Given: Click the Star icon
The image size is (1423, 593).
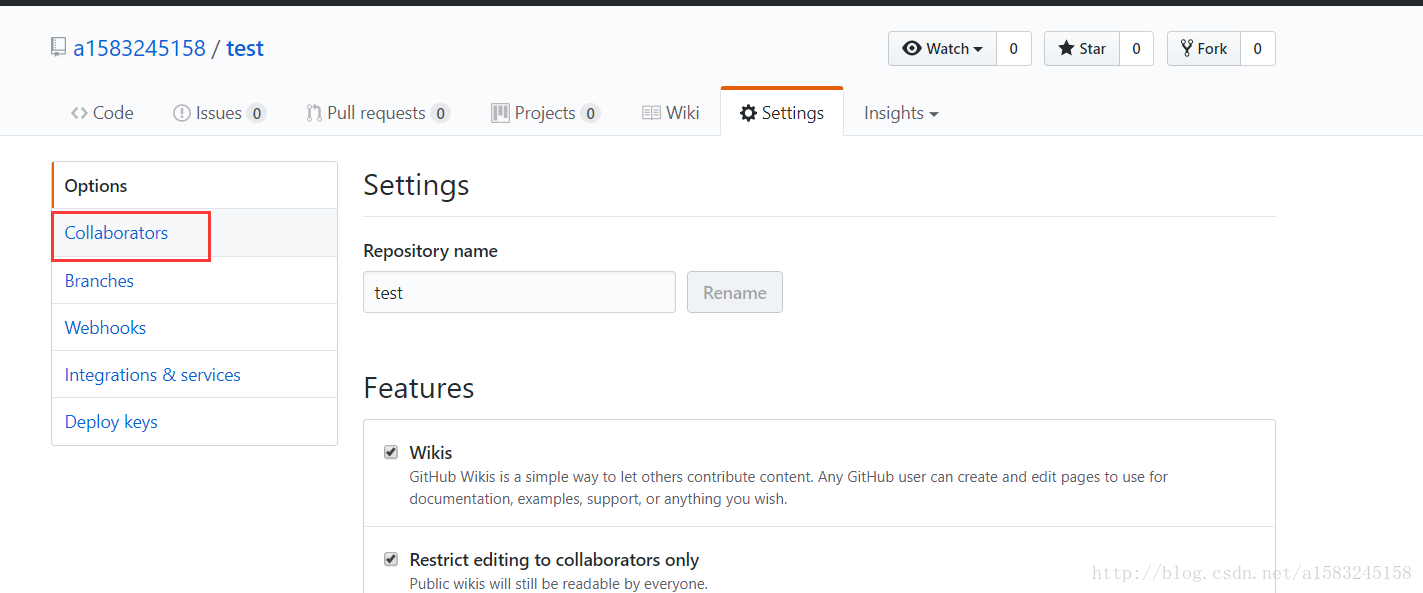Looking at the screenshot, I should pyautogui.click(x=1066, y=48).
